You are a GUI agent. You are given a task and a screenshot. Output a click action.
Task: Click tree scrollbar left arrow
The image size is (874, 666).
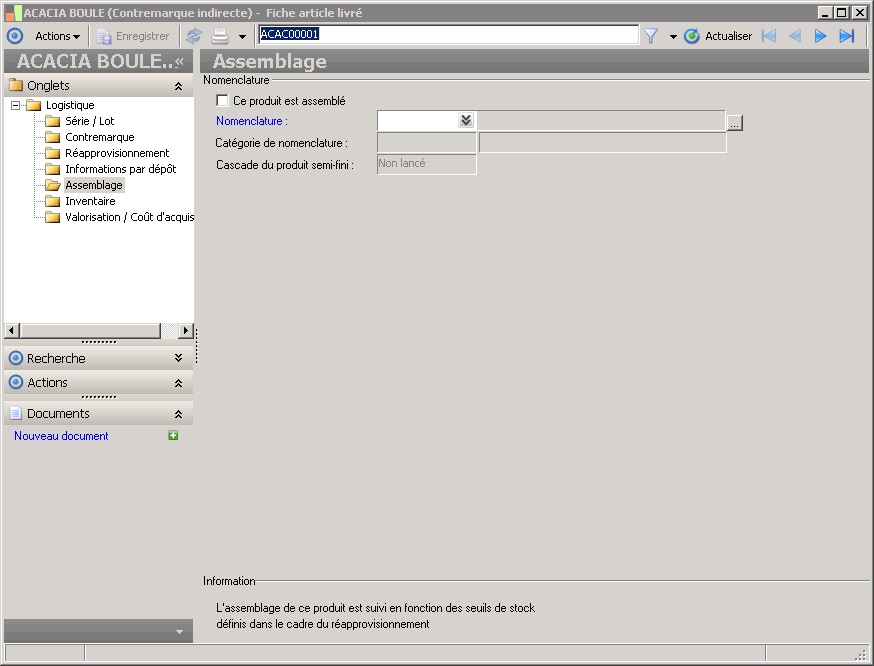coord(12,330)
